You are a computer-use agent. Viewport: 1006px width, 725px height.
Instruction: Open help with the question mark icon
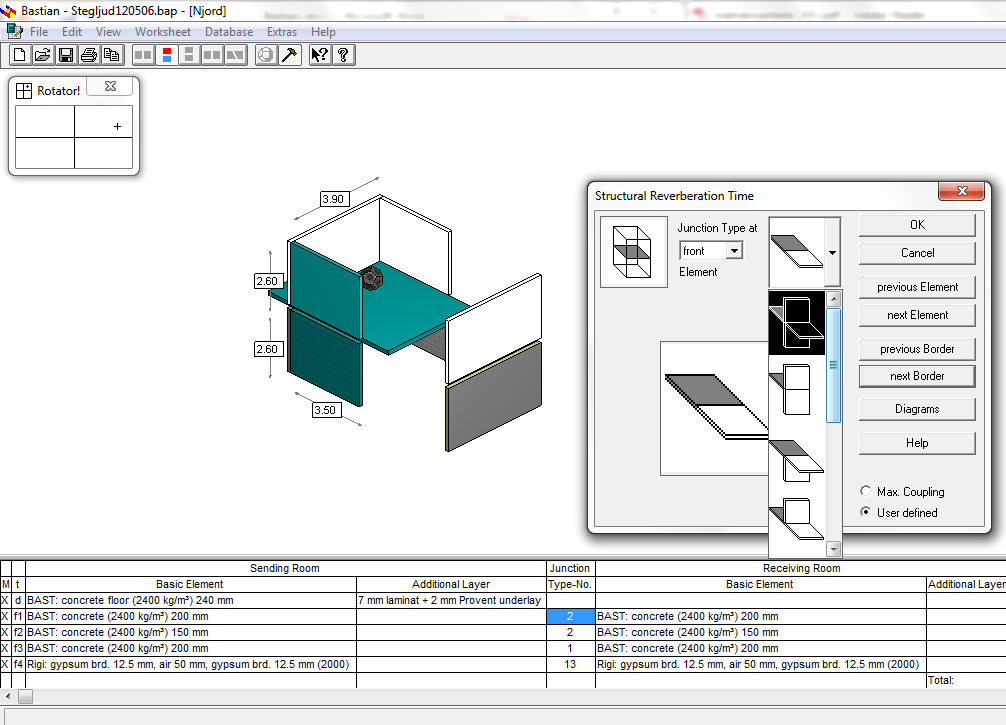tap(343, 55)
